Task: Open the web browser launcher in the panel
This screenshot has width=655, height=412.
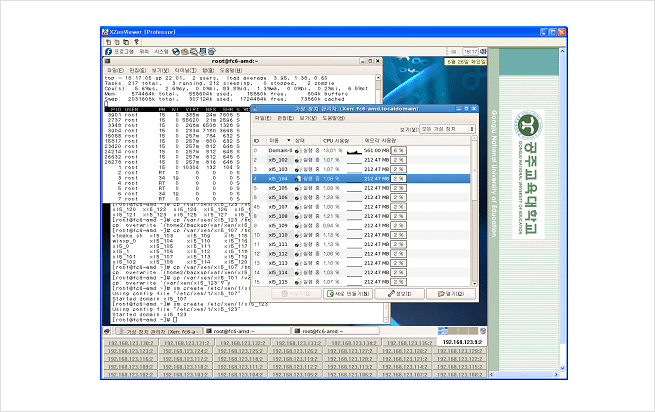Action: tap(176, 51)
